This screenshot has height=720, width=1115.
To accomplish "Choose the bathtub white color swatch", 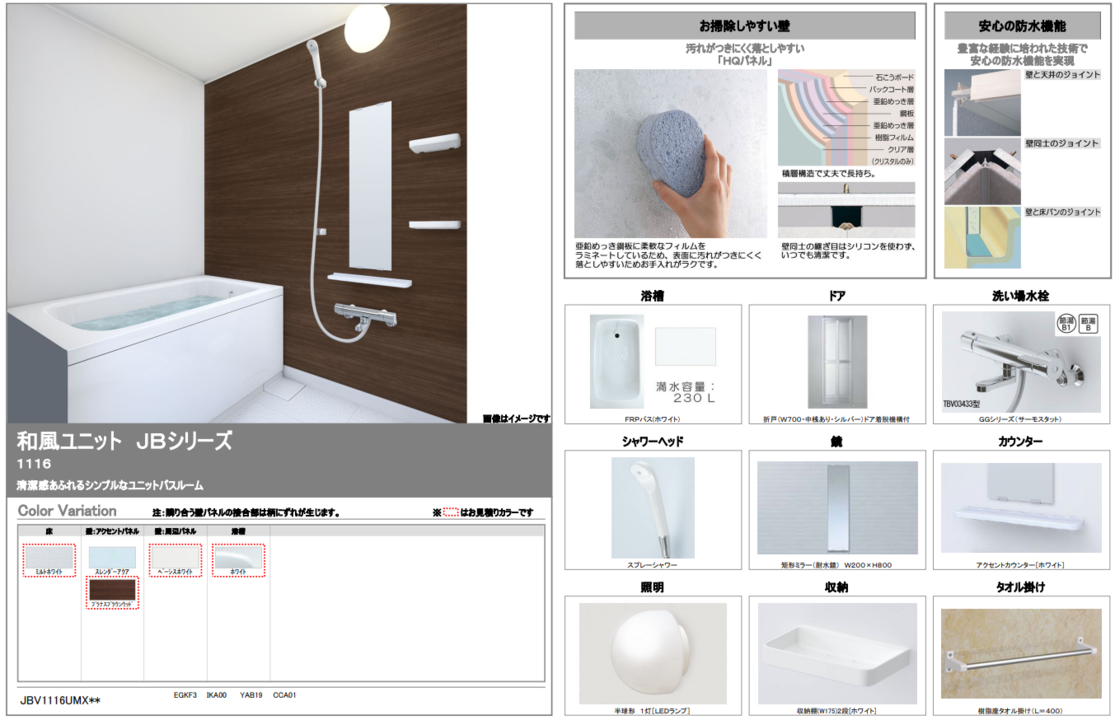I will pos(238,556).
